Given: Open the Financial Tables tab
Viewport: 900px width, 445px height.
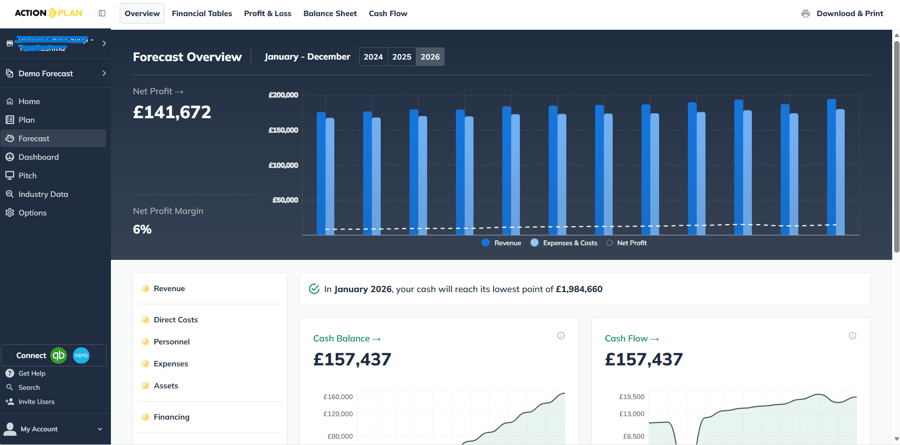Looking at the screenshot, I should click(x=202, y=13).
